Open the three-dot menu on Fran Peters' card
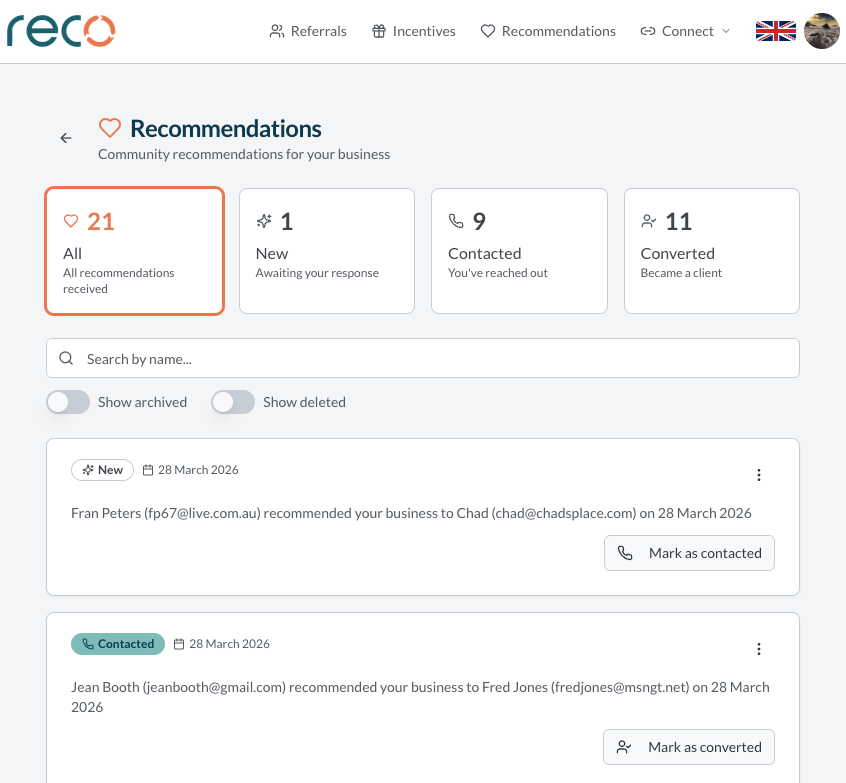Screen dimensions: 846x783 [x=759, y=475]
